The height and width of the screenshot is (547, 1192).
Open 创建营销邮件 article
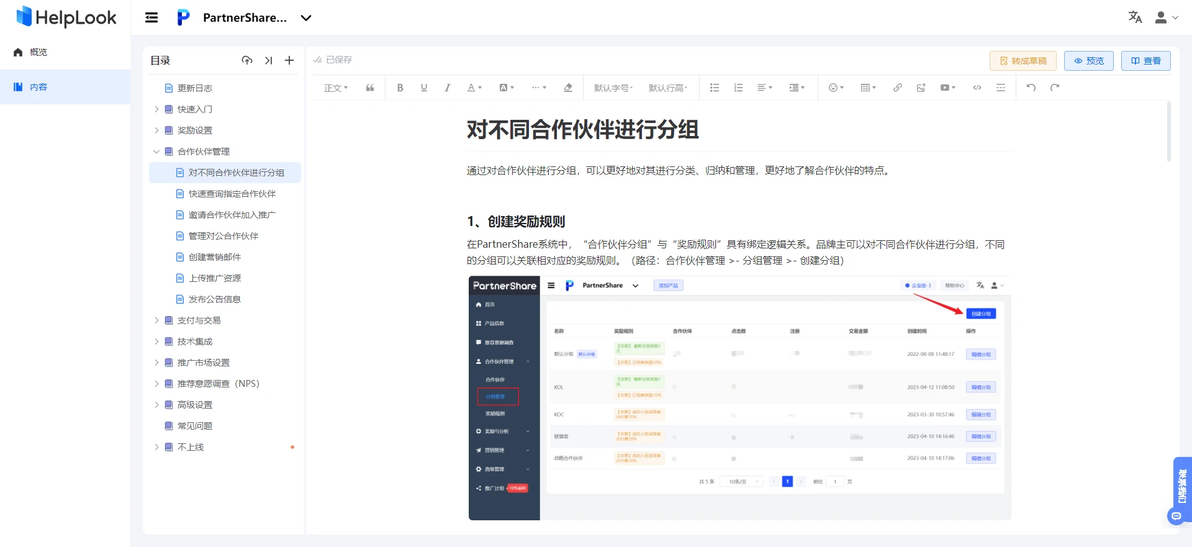point(214,257)
